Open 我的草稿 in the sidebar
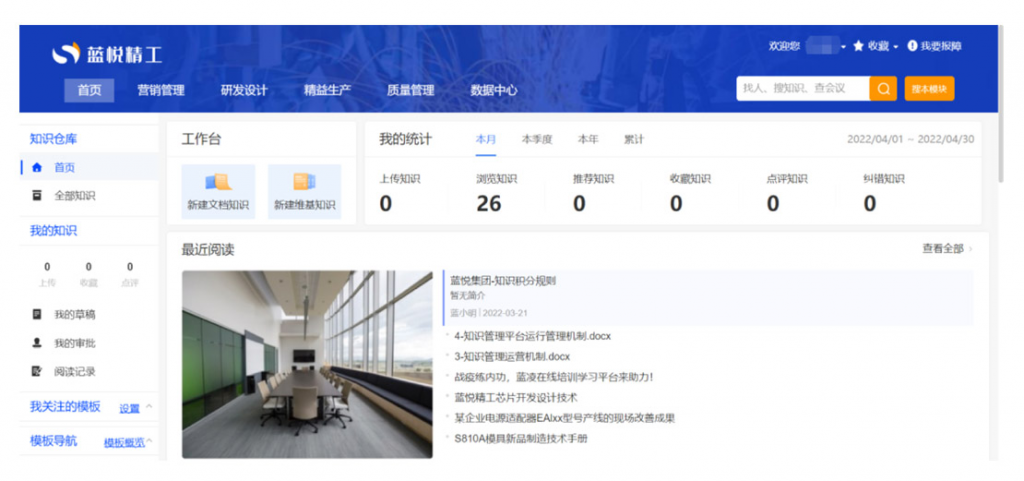Screen dimensions: 1024x481 [74, 315]
